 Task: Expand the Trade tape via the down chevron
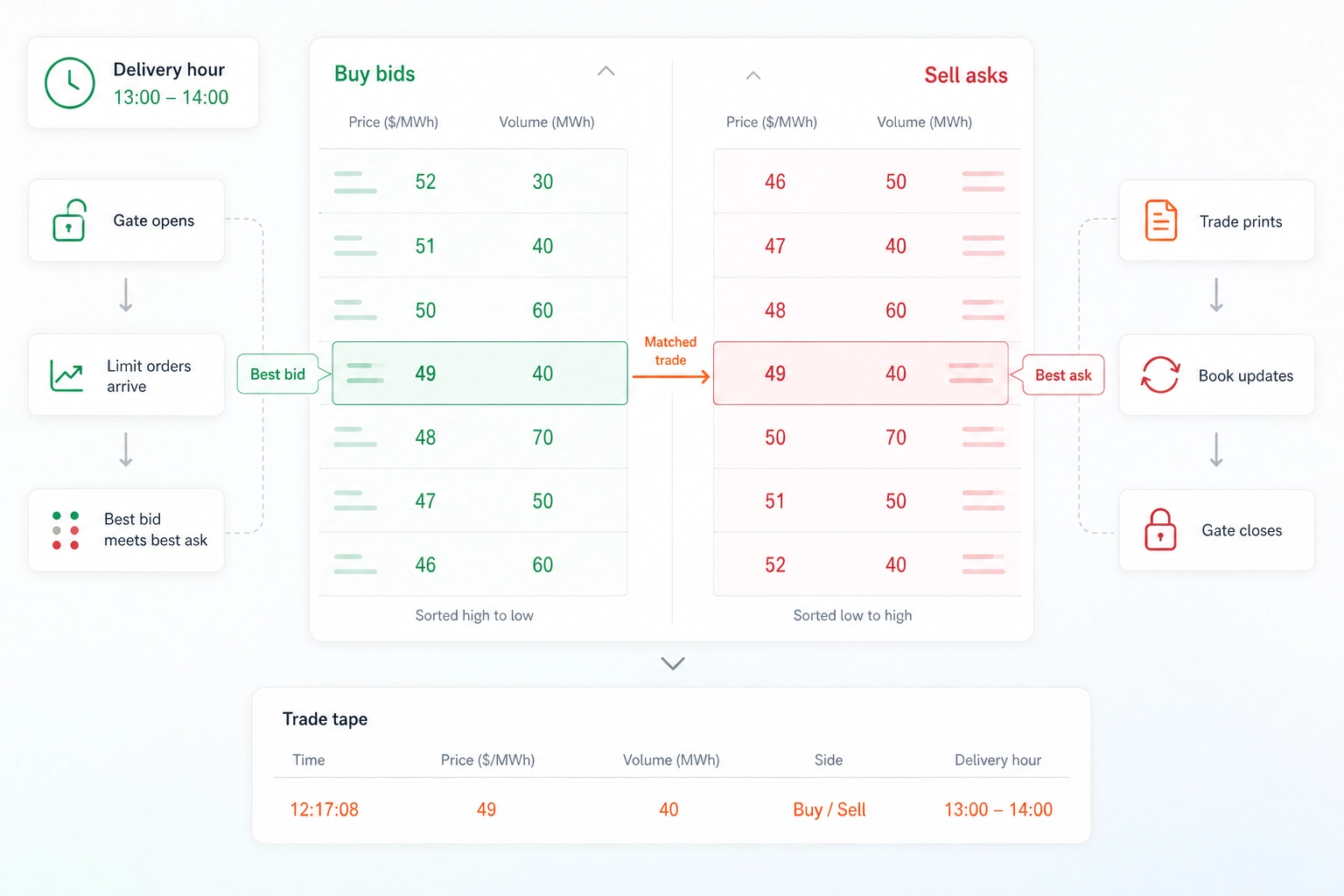coord(672,663)
